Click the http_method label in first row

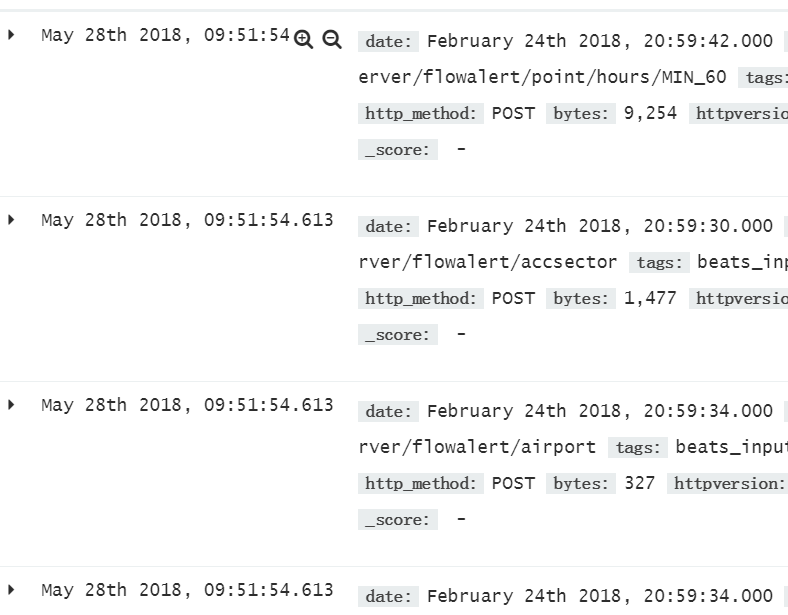pos(421,114)
